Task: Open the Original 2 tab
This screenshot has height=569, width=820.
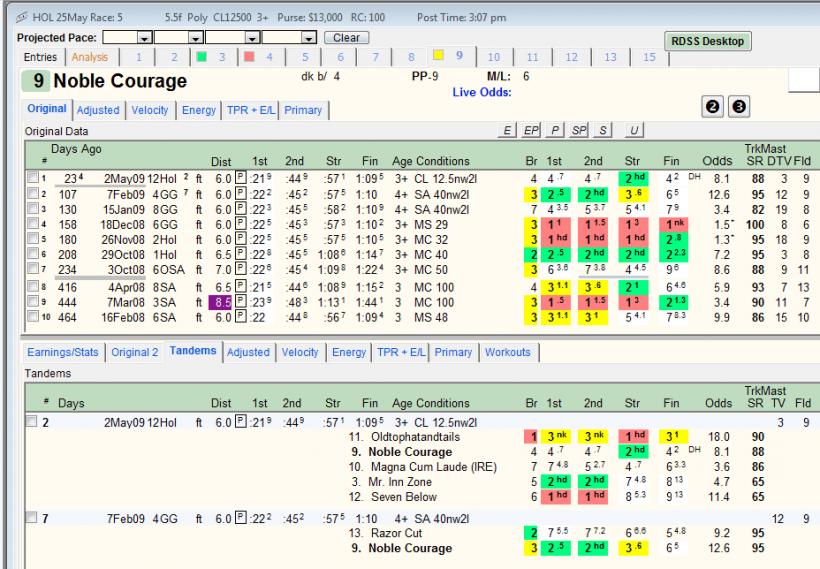Action: [134, 352]
